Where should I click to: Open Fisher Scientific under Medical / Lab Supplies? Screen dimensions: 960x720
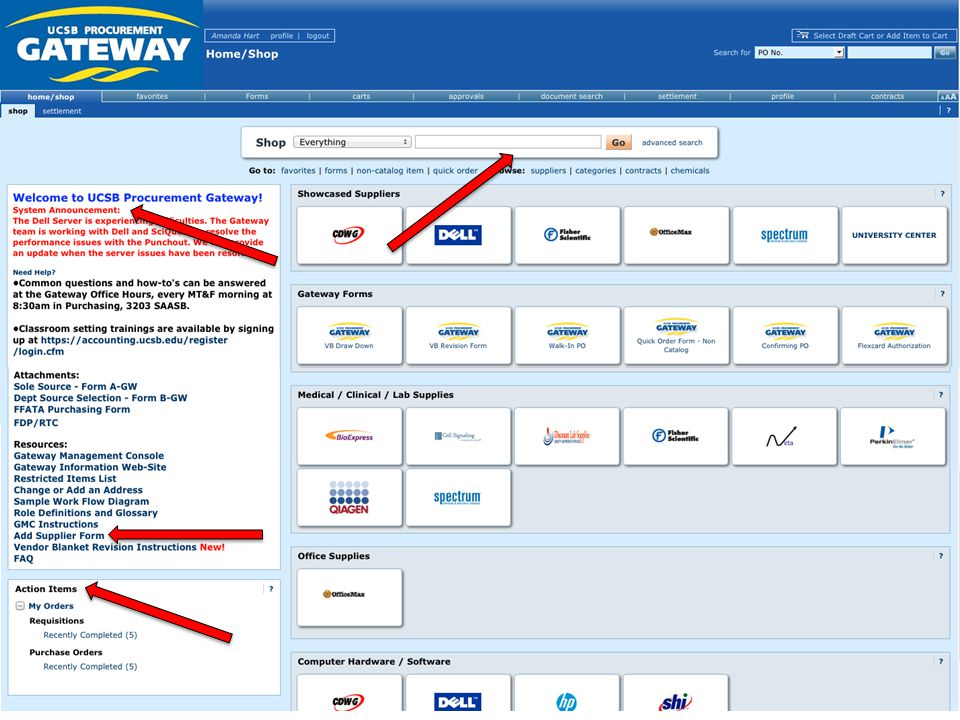pyautogui.click(x=677, y=437)
